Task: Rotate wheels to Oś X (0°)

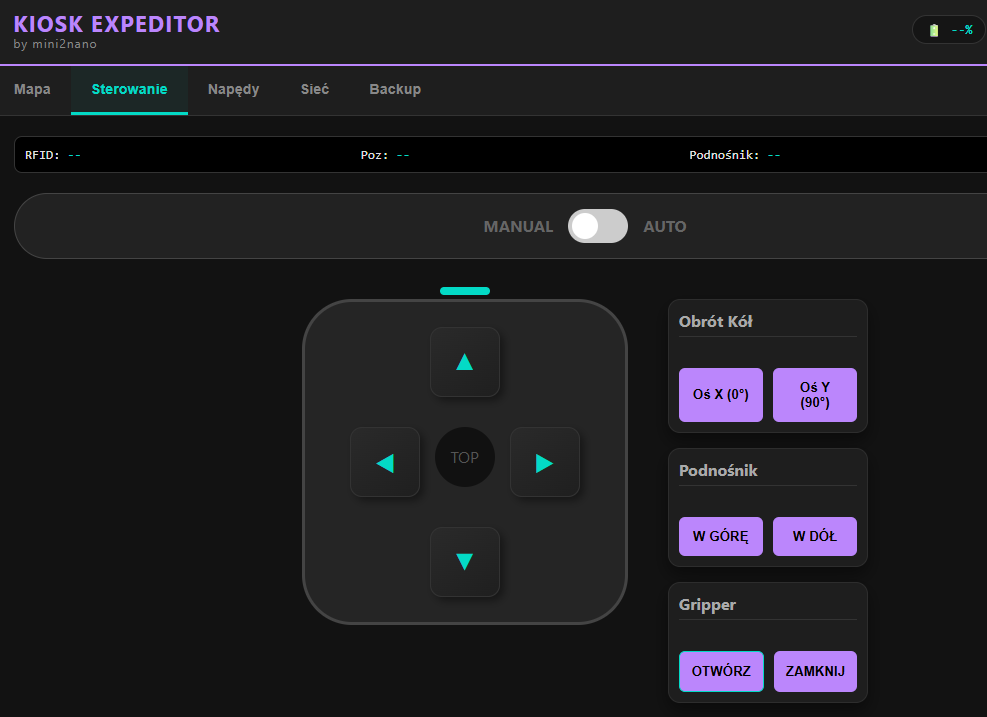Action: pyautogui.click(x=721, y=395)
